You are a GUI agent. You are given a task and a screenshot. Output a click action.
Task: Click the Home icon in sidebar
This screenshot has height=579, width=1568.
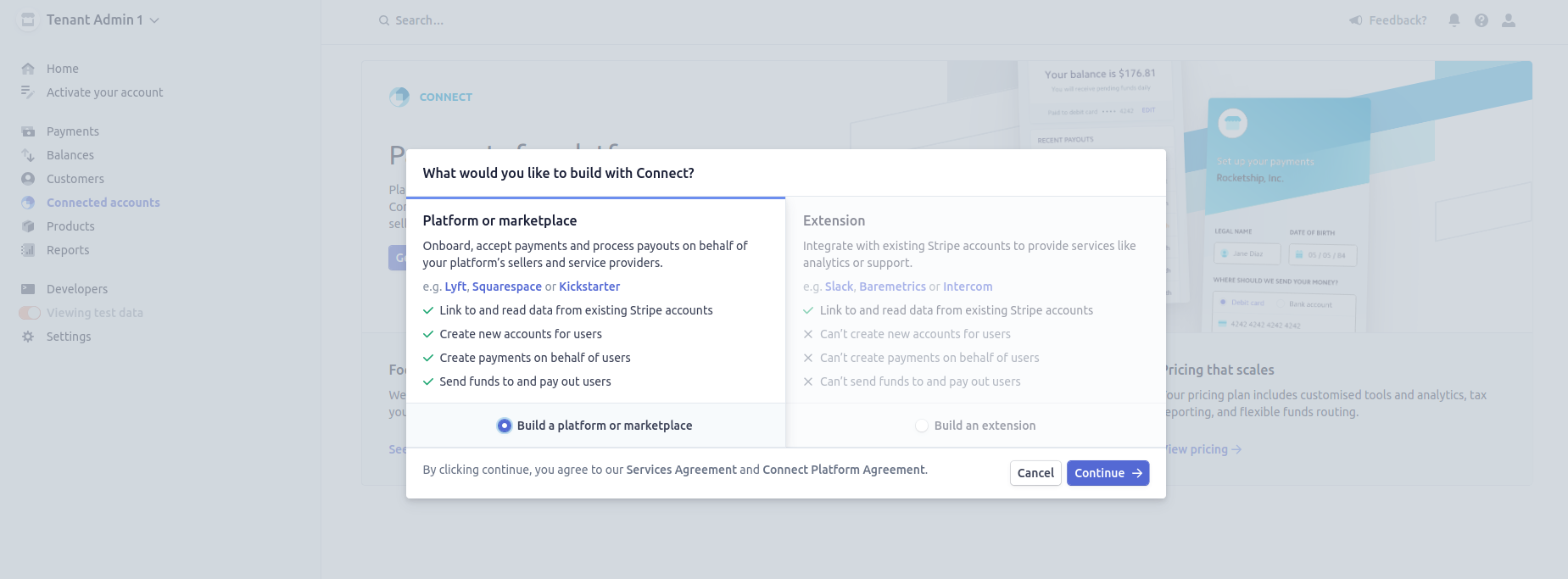28,69
